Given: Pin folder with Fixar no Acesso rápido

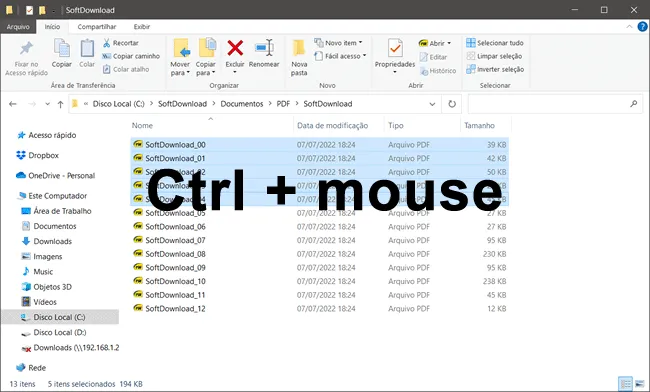Looking at the screenshot, I should point(26,58).
